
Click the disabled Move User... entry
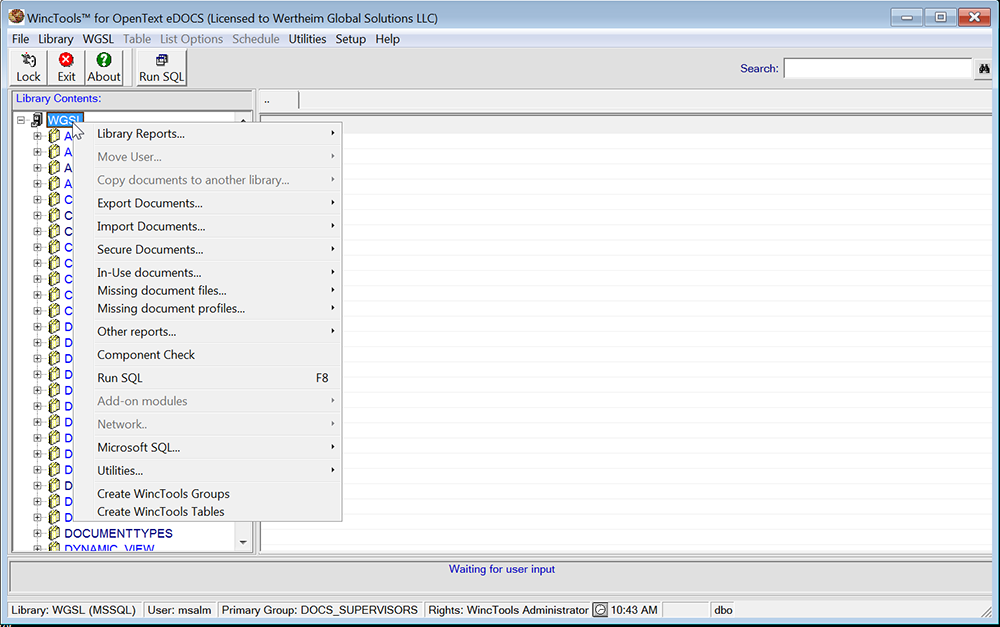pos(208,157)
